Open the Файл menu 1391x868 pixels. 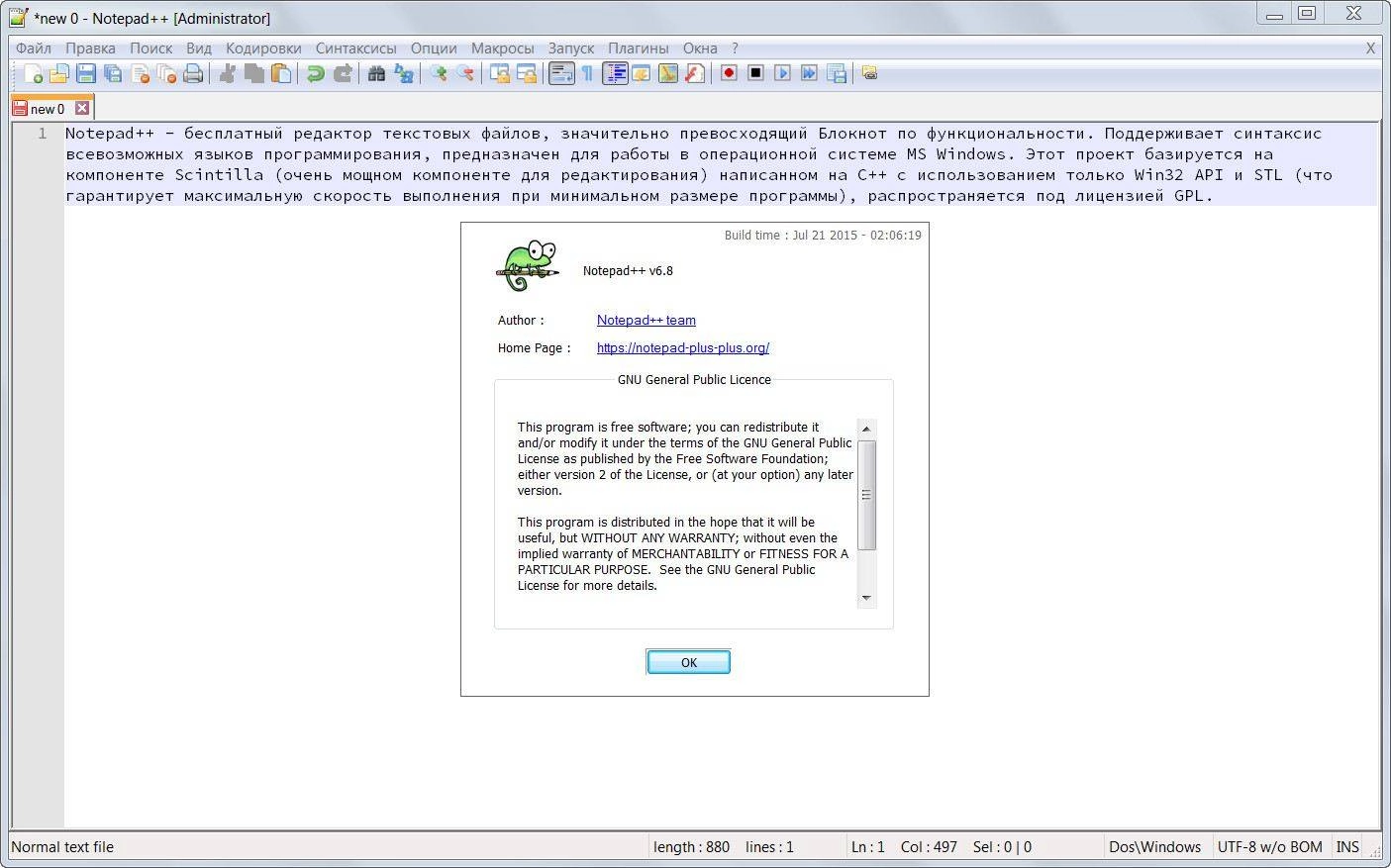tap(34, 48)
